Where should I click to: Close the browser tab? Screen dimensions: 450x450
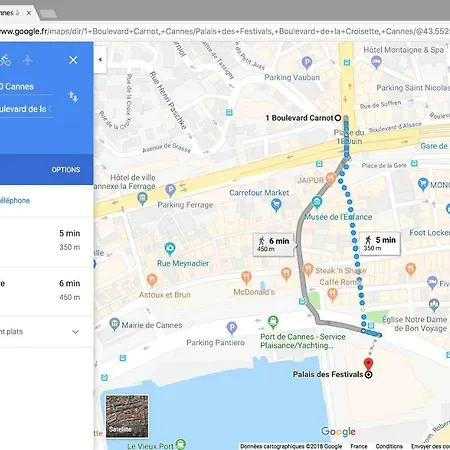click(x=29, y=13)
